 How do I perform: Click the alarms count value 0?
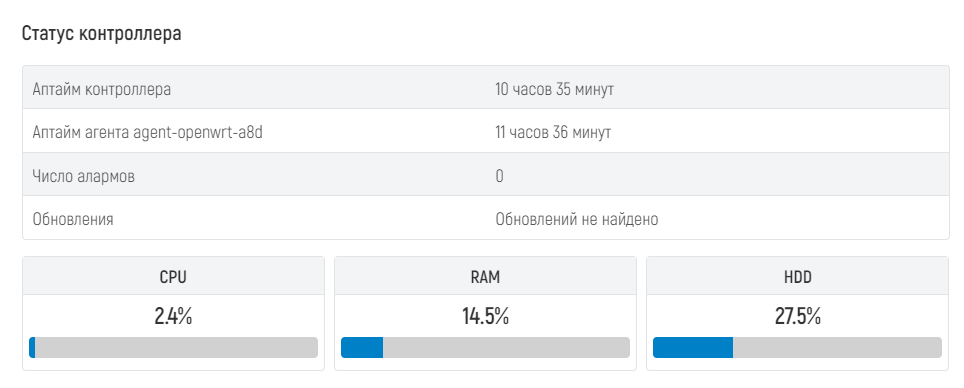(499, 176)
